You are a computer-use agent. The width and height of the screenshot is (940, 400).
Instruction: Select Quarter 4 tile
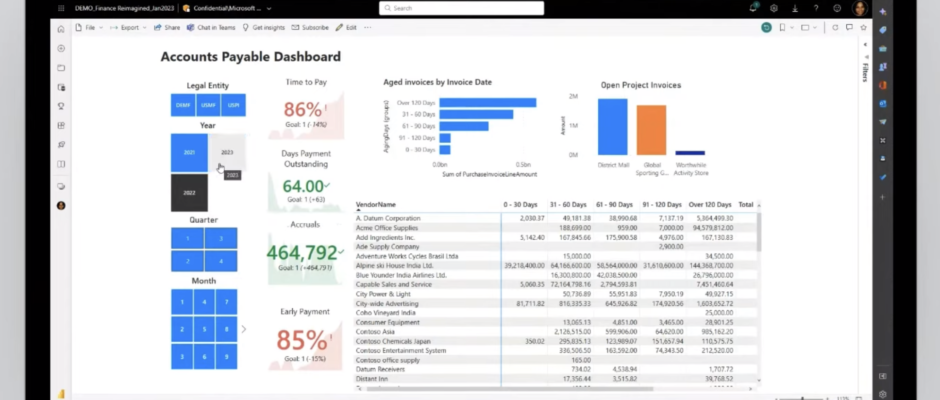pyautogui.click(x=221, y=261)
